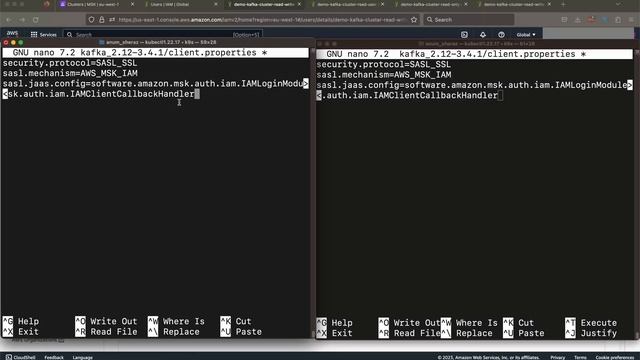Switch to Clusters MSK browser tab

point(93,4)
